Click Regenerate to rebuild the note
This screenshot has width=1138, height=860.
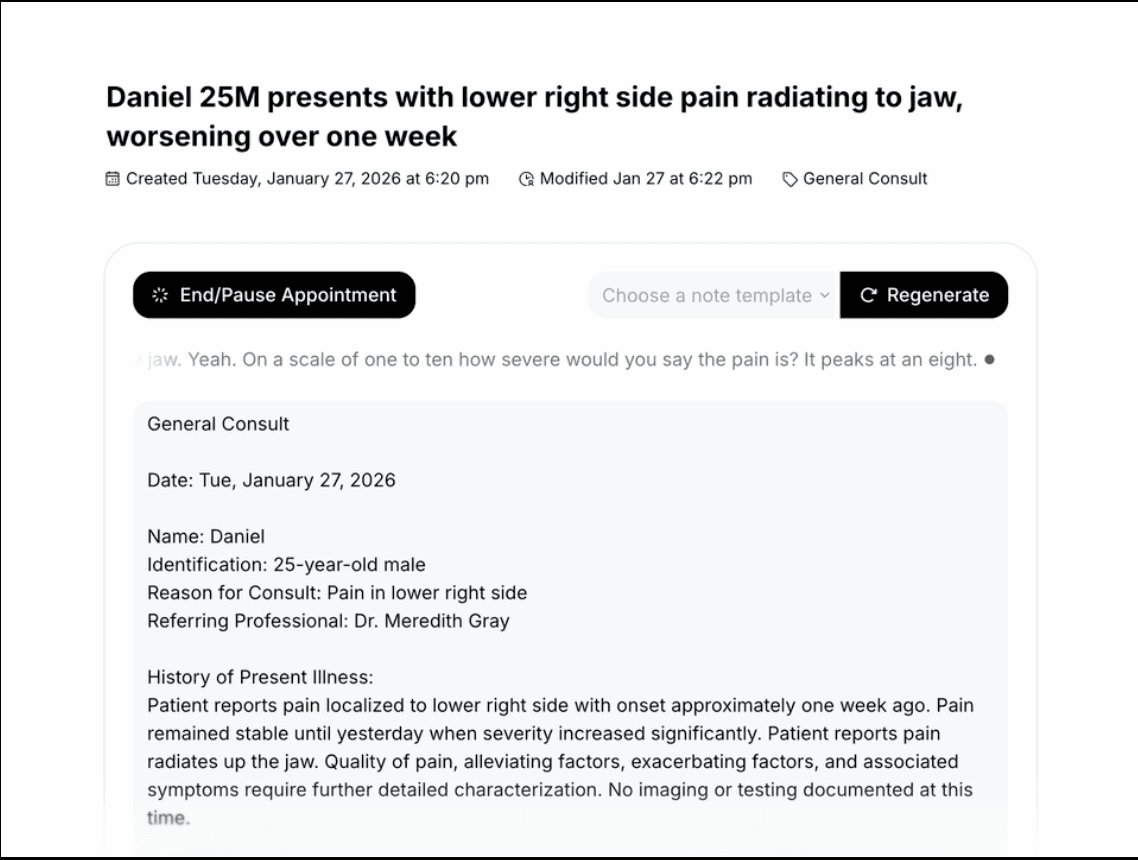(x=922, y=294)
